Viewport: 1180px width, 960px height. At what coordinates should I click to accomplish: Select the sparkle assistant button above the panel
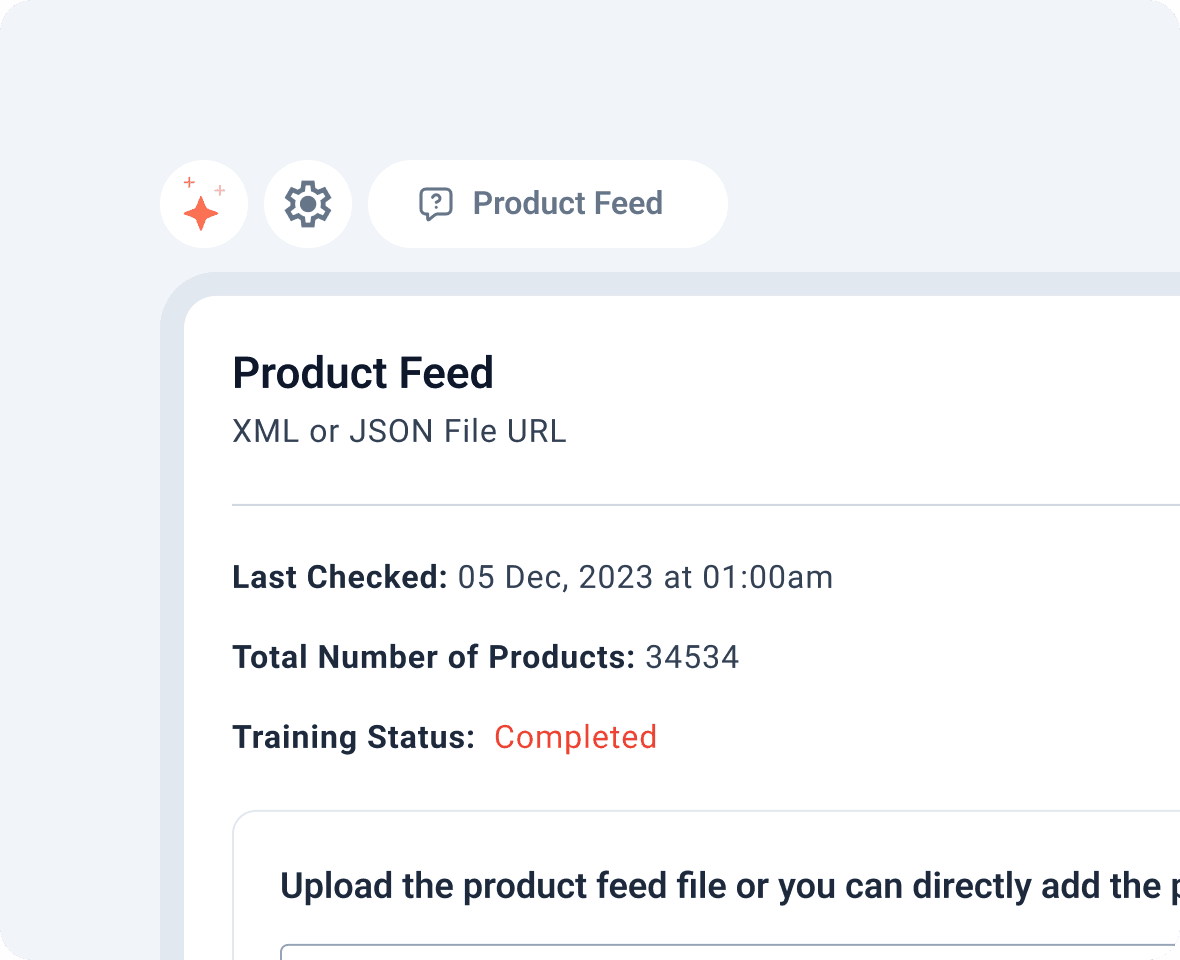[204, 204]
